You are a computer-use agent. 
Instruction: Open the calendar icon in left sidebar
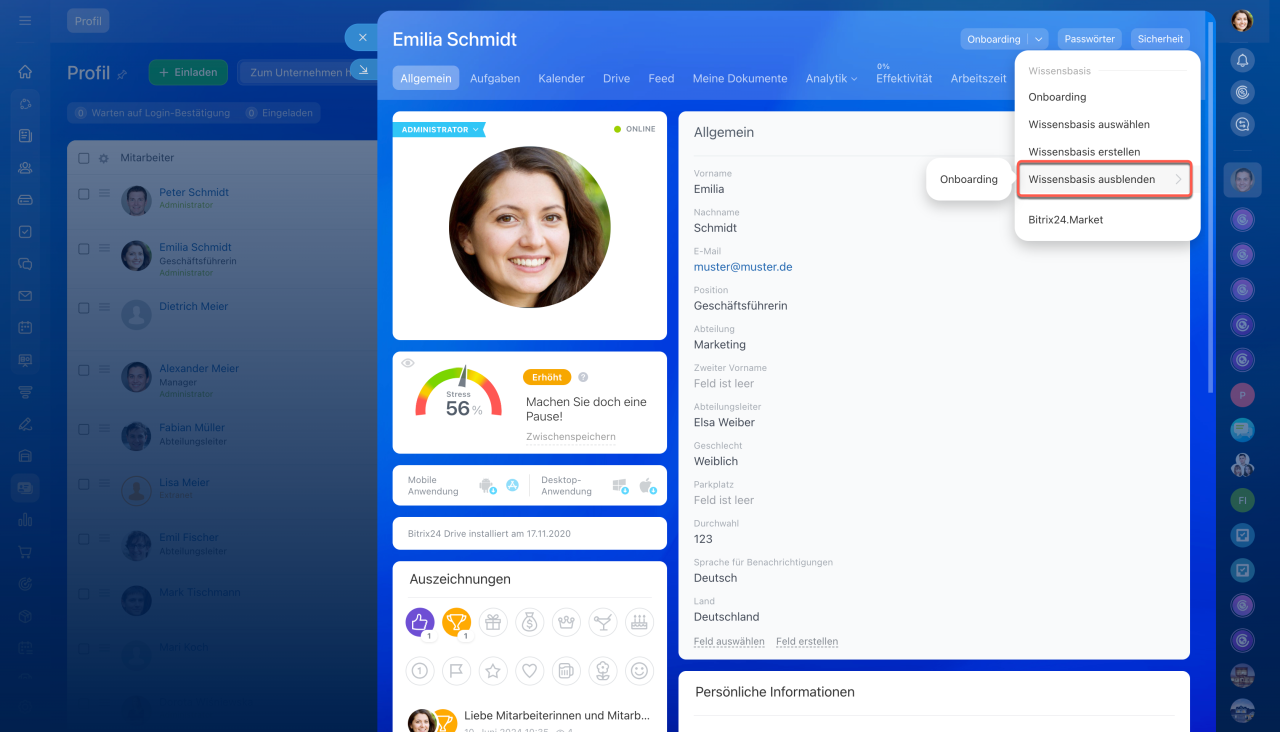click(x=25, y=328)
